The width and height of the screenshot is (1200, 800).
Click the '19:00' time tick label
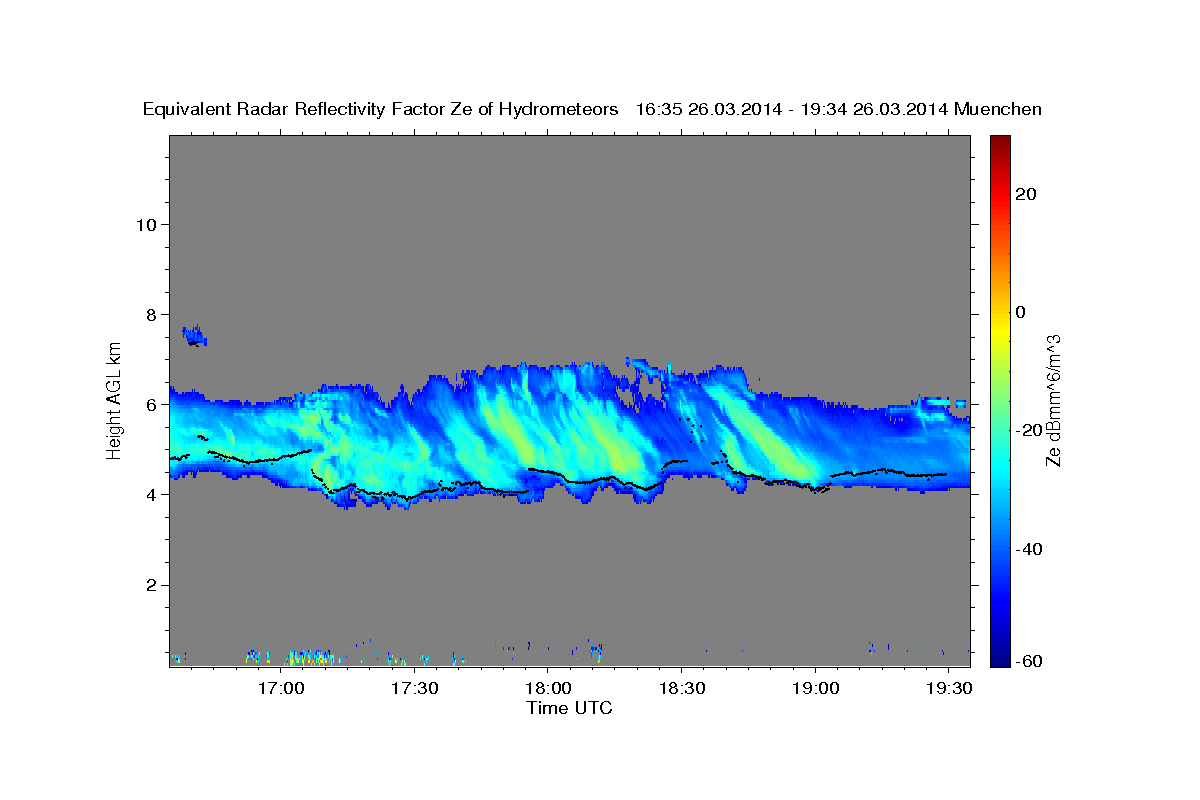[x=814, y=689]
